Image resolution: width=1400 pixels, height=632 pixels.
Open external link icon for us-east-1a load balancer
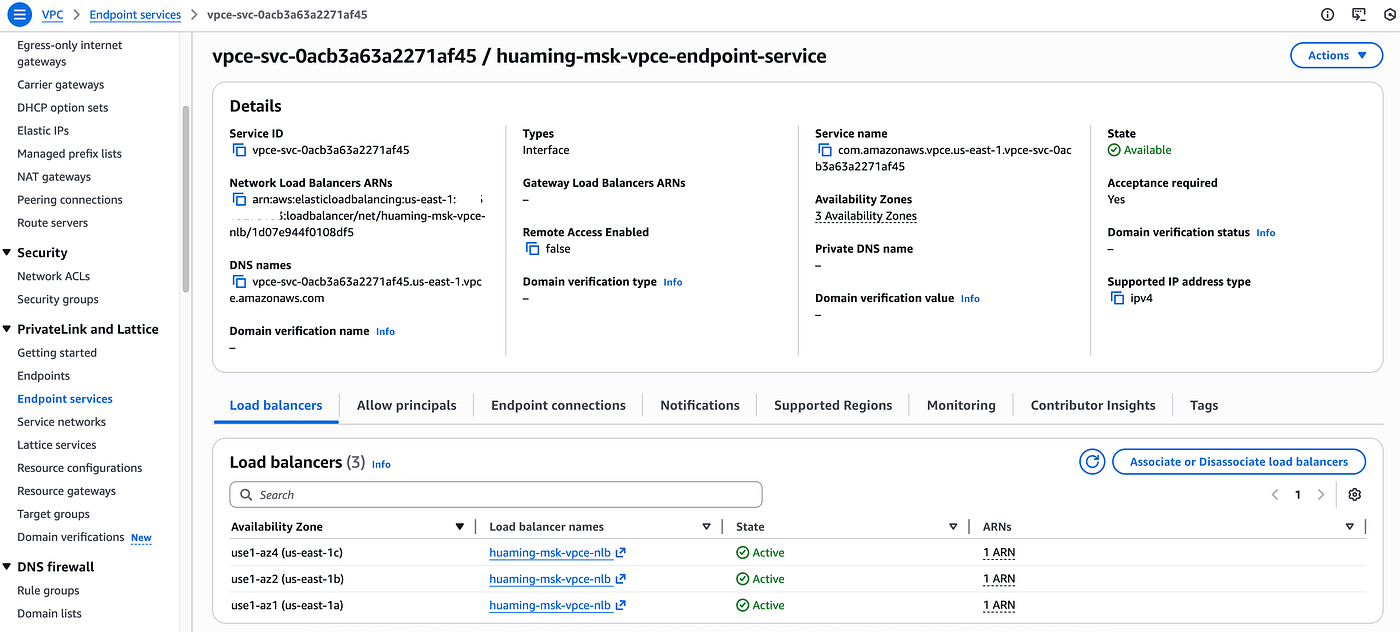coord(620,604)
